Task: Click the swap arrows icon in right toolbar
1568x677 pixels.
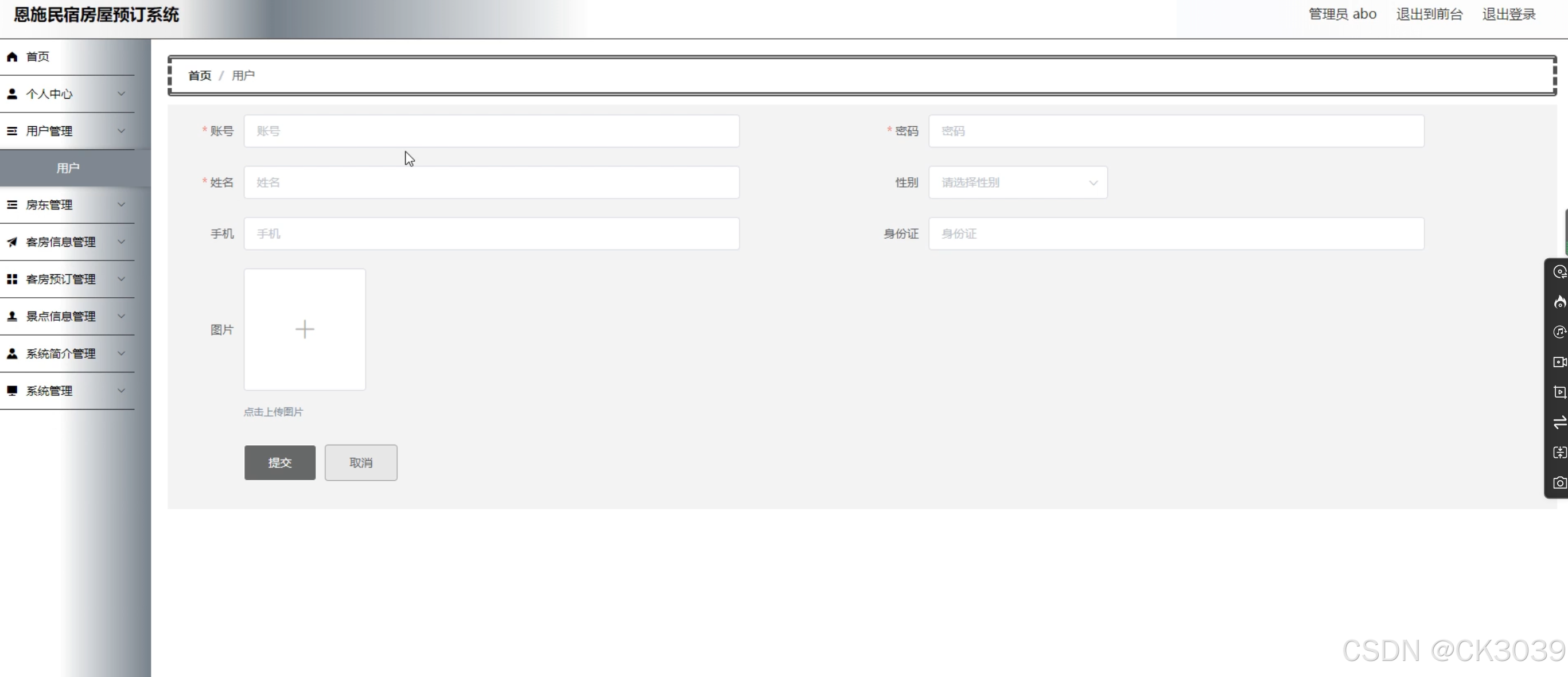Action: tap(1559, 422)
